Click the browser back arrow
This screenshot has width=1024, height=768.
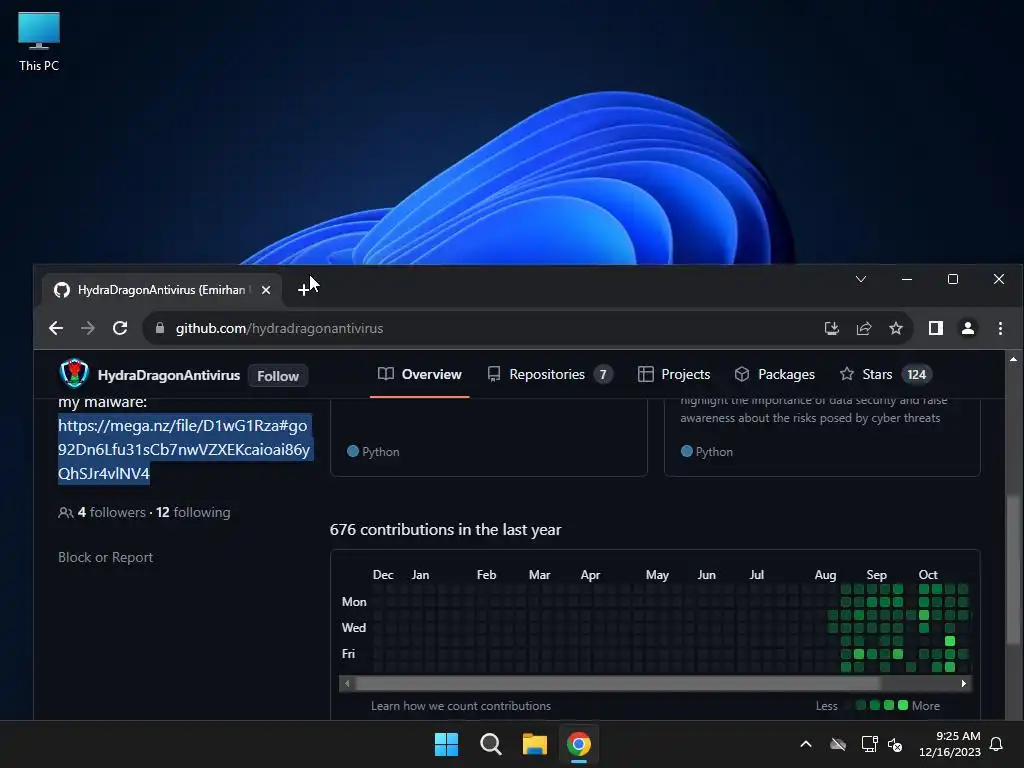click(x=56, y=328)
